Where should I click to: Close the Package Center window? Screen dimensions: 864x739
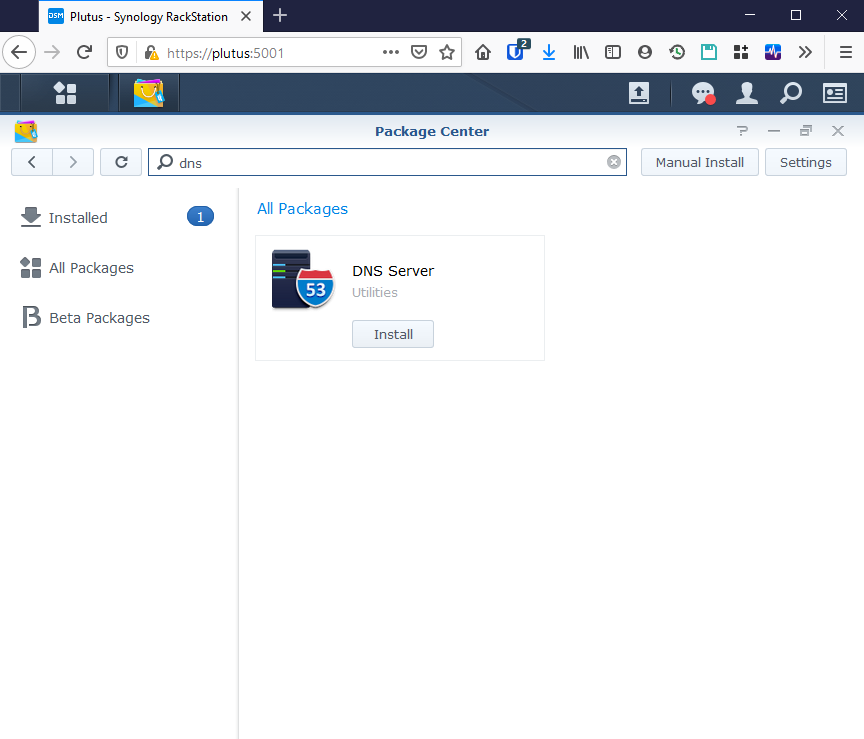838,131
